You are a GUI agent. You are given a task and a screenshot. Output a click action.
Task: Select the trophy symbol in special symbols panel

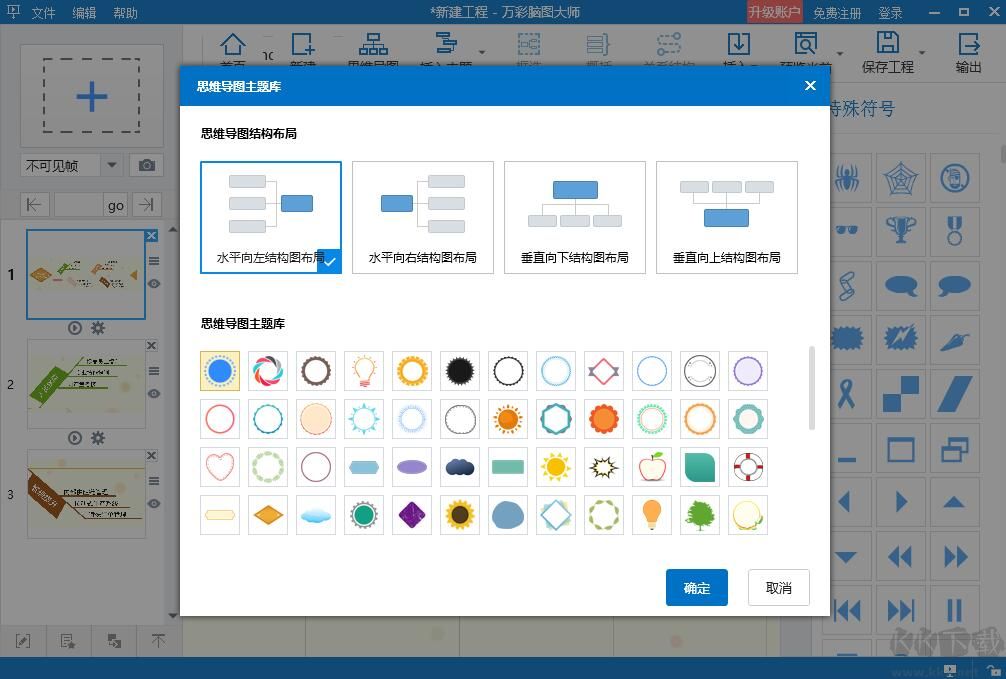click(x=901, y=231)
